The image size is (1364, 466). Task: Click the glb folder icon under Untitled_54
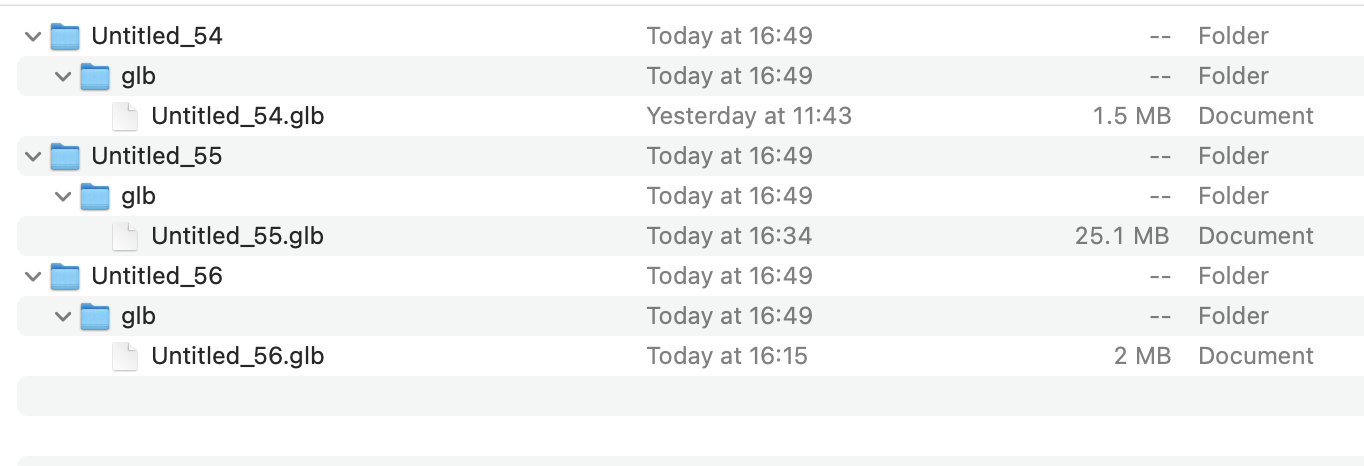coord(94,77)
